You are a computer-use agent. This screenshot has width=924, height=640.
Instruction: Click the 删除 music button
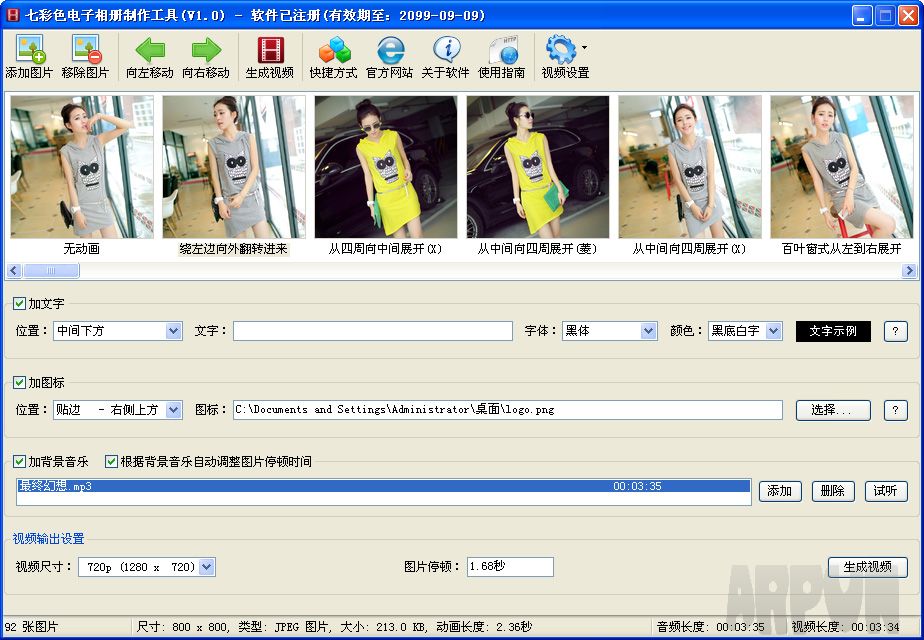click(833, 491)
